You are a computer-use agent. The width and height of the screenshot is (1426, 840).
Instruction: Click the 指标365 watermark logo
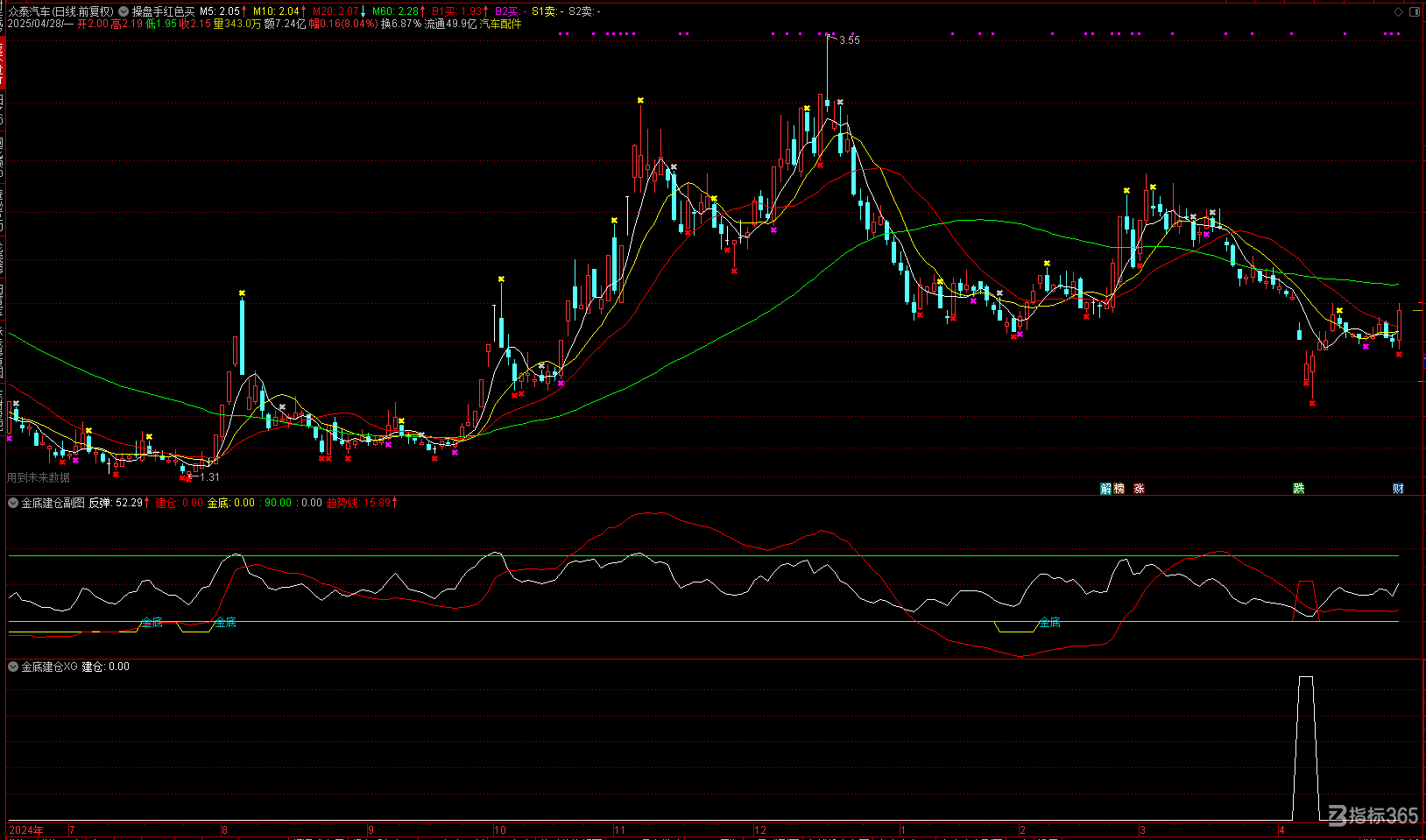click(x=1373, y=815)
